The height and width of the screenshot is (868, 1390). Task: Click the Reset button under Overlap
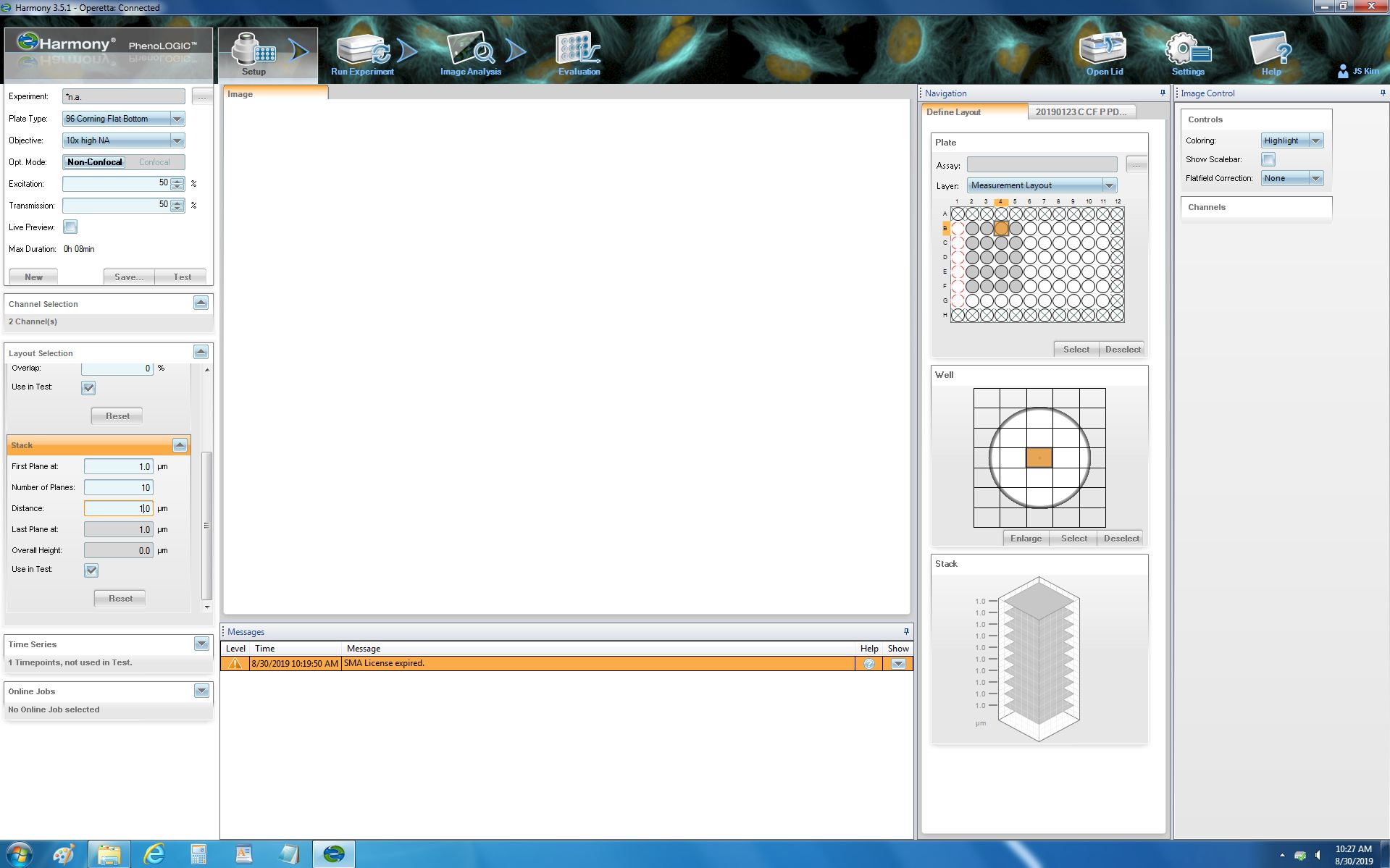point(117,416)
